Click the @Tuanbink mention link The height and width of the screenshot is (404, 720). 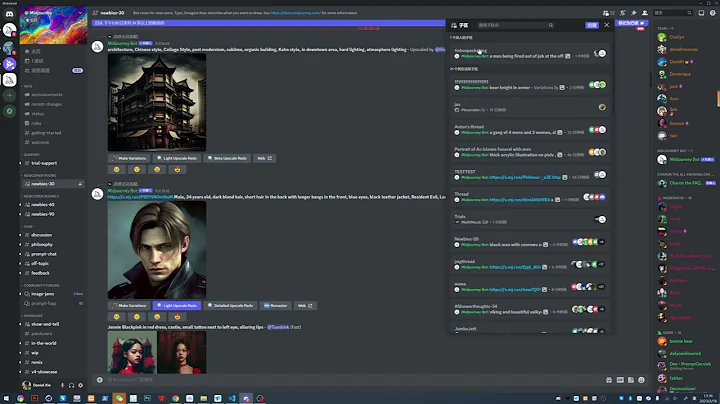pos(278,327)
